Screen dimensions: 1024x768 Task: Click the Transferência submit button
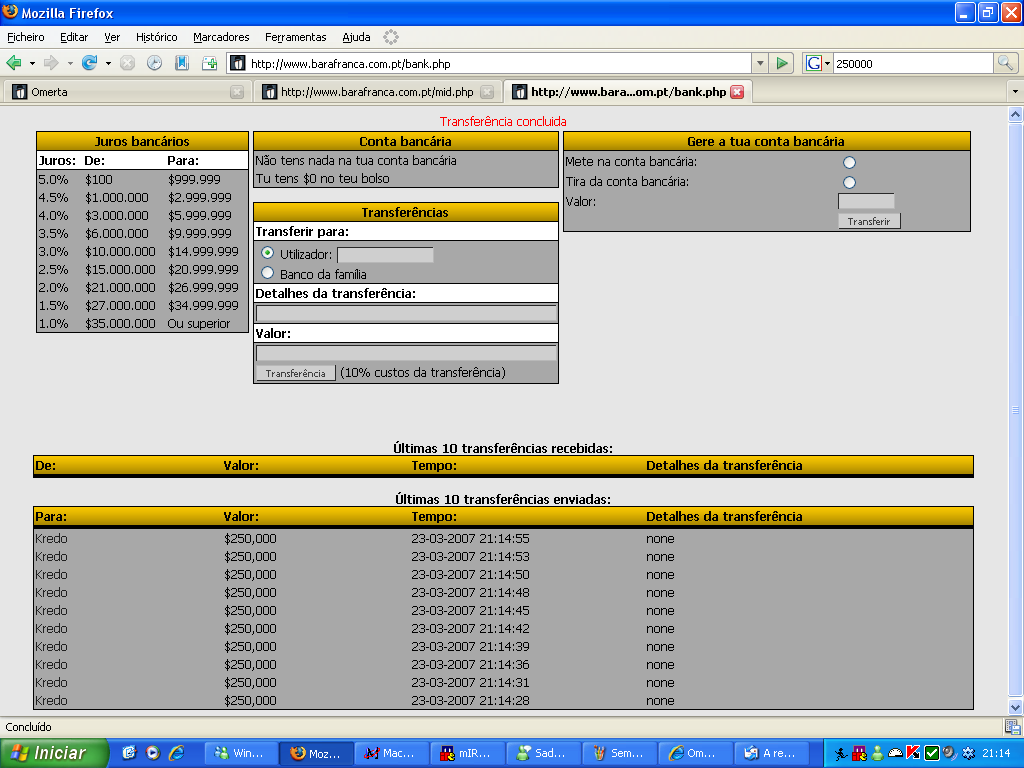click(296, 373)
